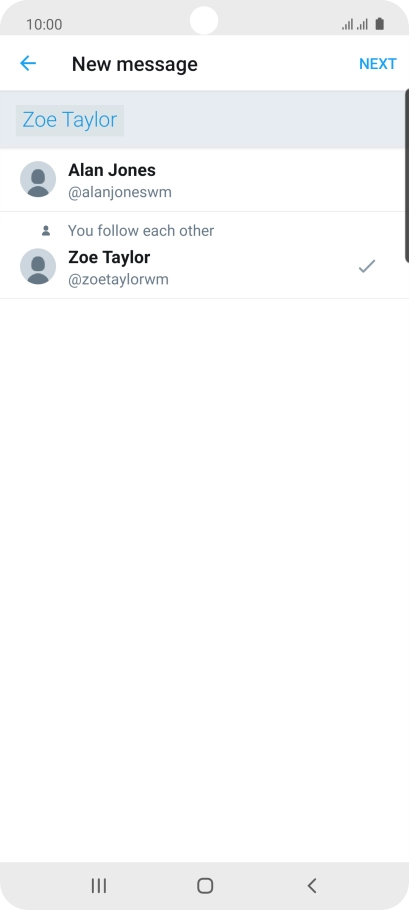Select the Alan Jones contact row
The image size is (409, 910).
tap(204, 180)
